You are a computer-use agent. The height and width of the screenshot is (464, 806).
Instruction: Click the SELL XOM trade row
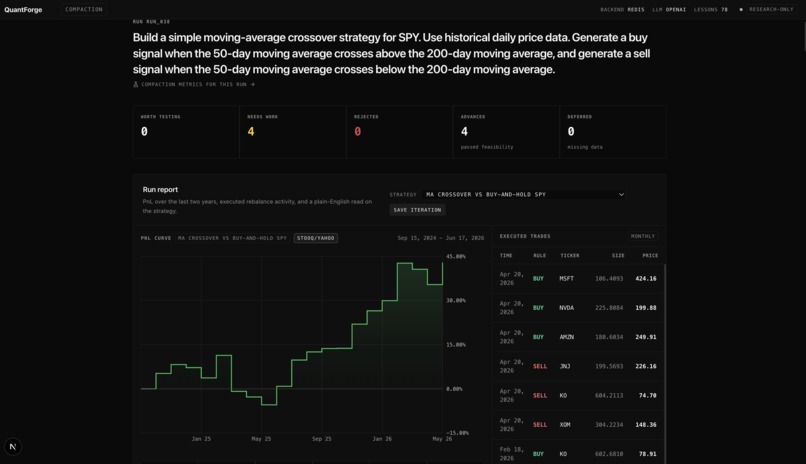(x=578, y=425)
